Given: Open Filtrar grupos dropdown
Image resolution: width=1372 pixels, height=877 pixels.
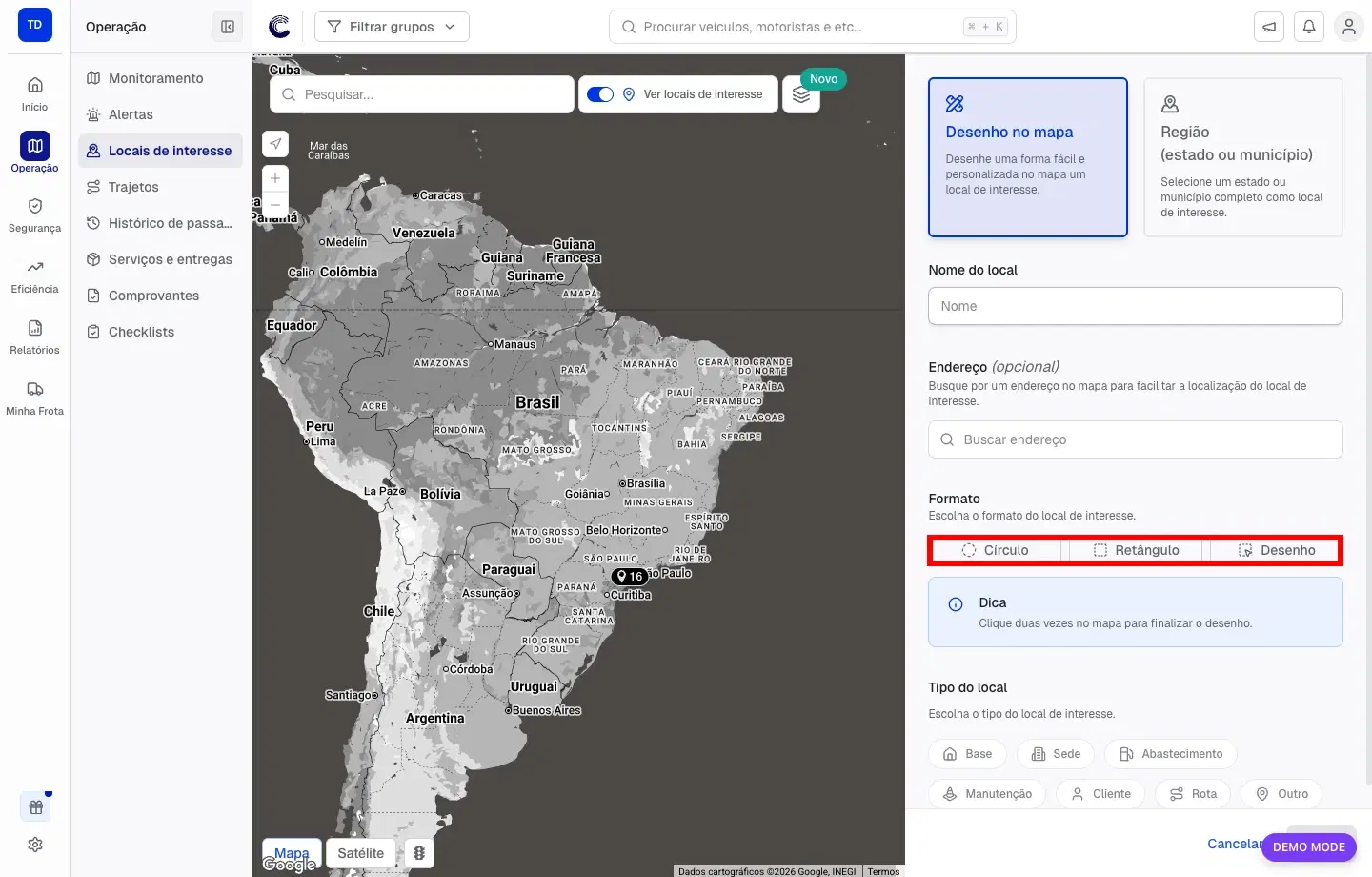Looking at the screenshot, I should 392,27.
